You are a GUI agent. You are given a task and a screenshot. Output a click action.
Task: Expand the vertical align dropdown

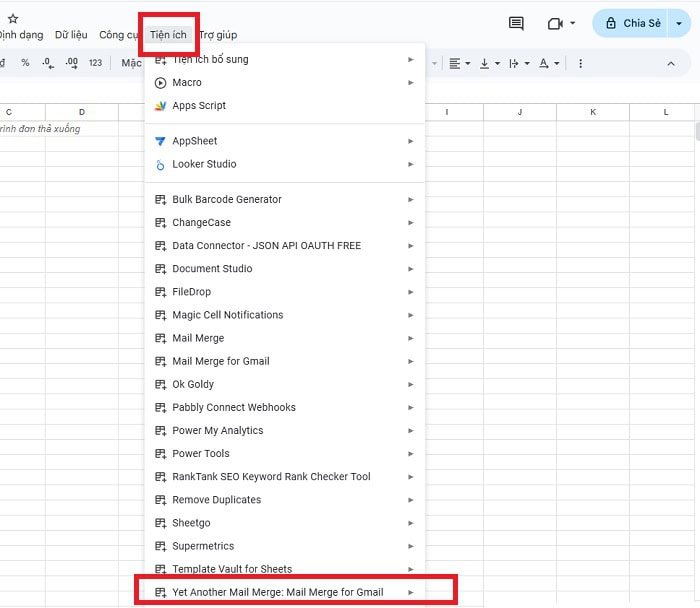point(488,63)
